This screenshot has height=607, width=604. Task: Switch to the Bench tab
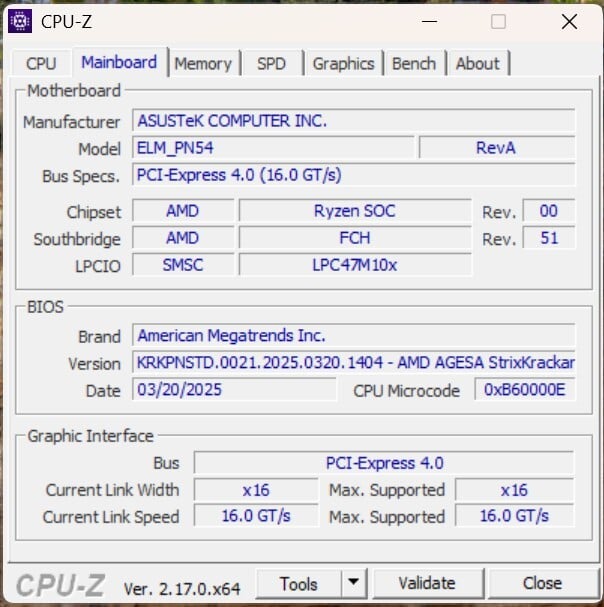pos(413,63)
